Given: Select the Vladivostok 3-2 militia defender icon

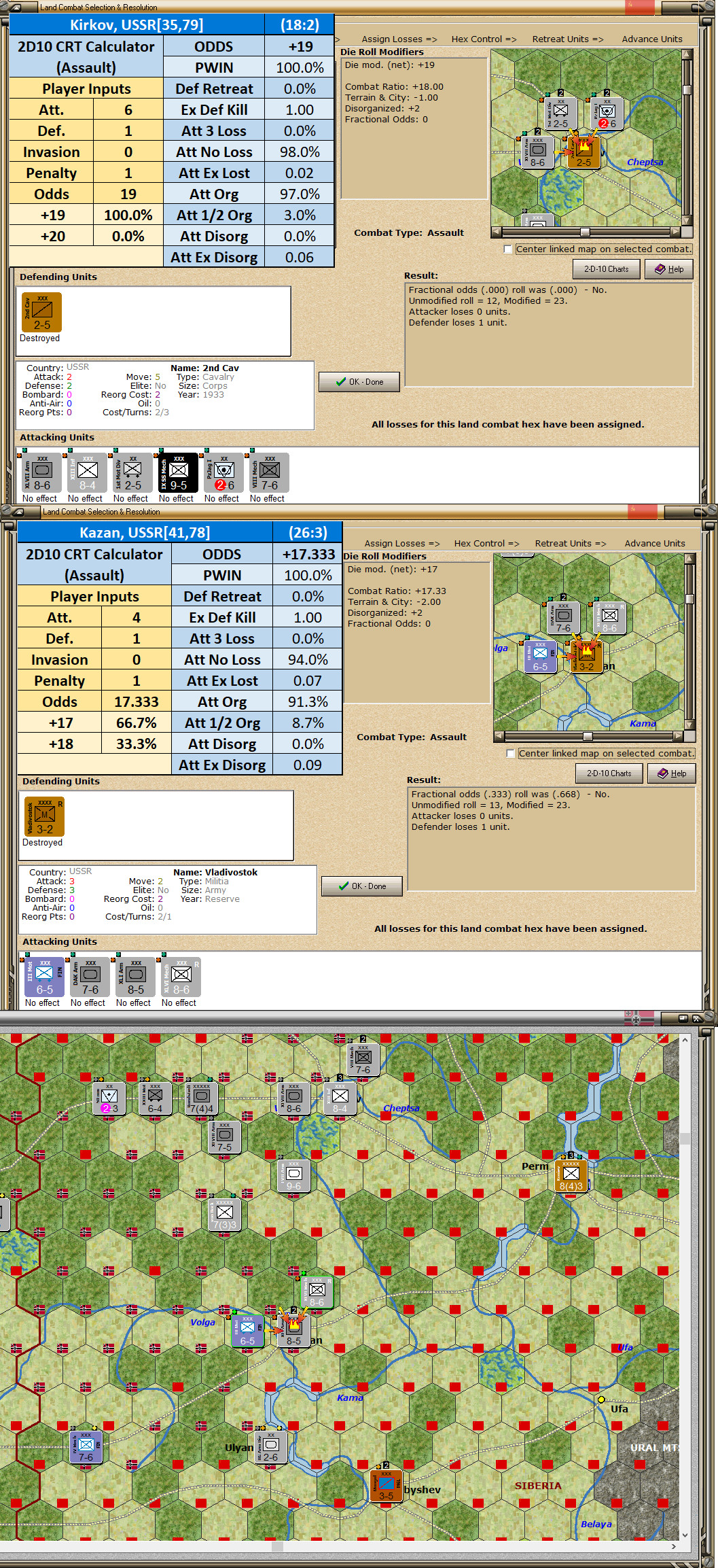Looking at the screenshot, I should click(x=45, y=816).
